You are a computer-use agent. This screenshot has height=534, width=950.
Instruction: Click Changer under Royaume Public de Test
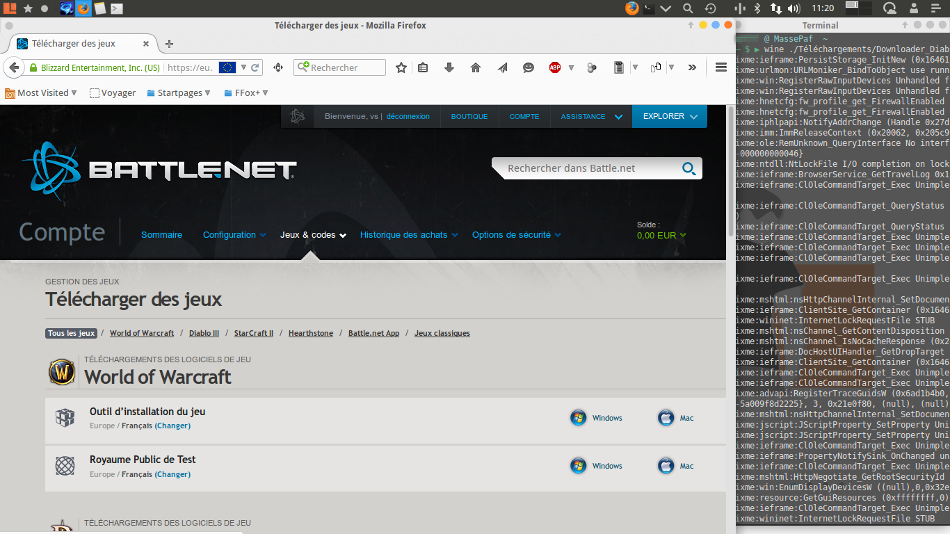point(173,474)
